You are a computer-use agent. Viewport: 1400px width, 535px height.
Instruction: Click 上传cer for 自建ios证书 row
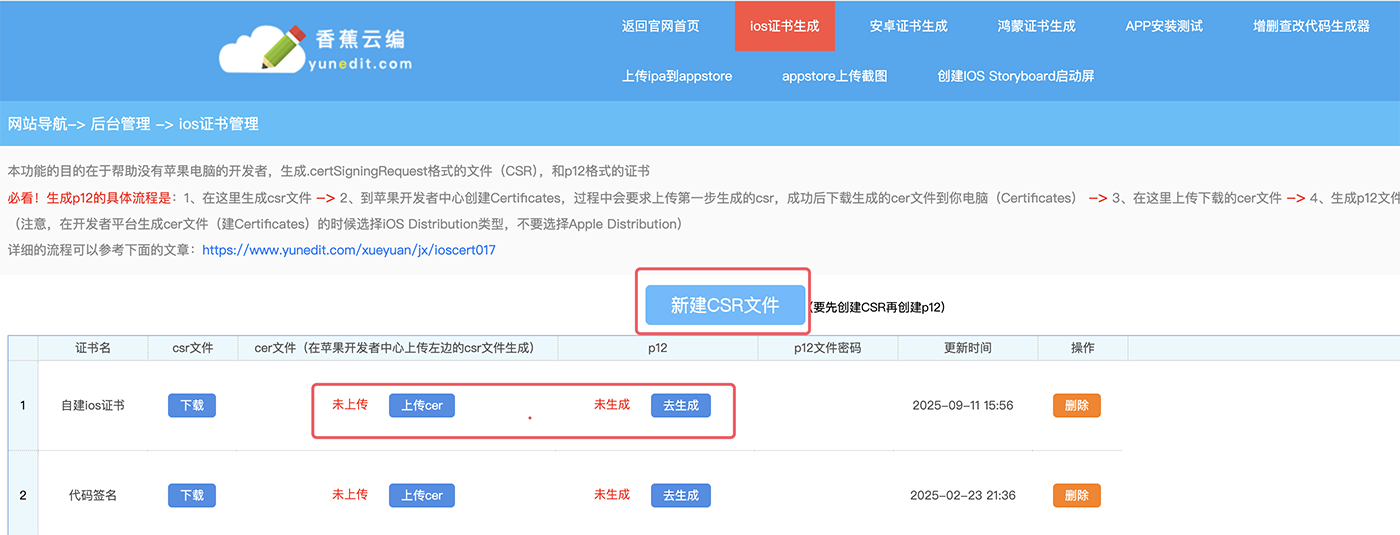(421, 405)
